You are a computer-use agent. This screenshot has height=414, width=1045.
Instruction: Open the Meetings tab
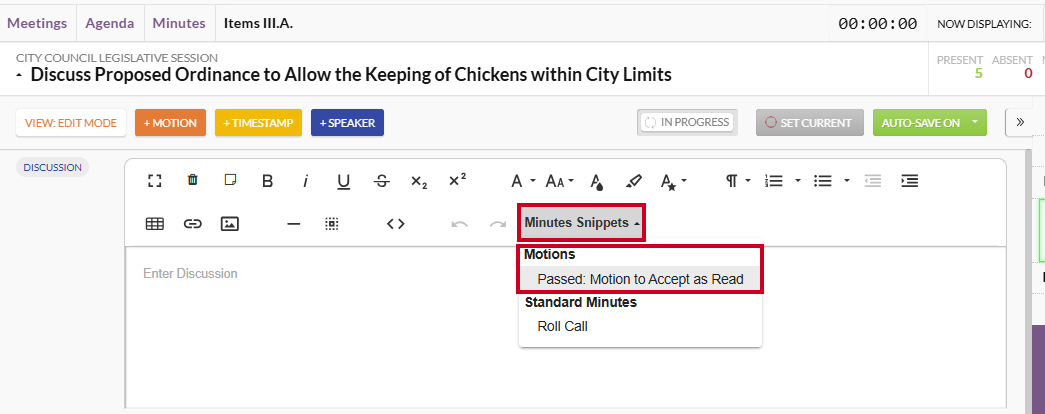click(x=37, y=23)
